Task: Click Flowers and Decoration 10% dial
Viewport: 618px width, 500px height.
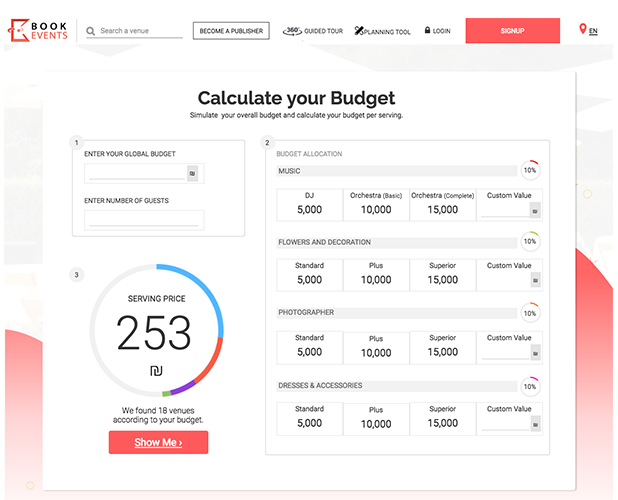Action: pos(530,241)
